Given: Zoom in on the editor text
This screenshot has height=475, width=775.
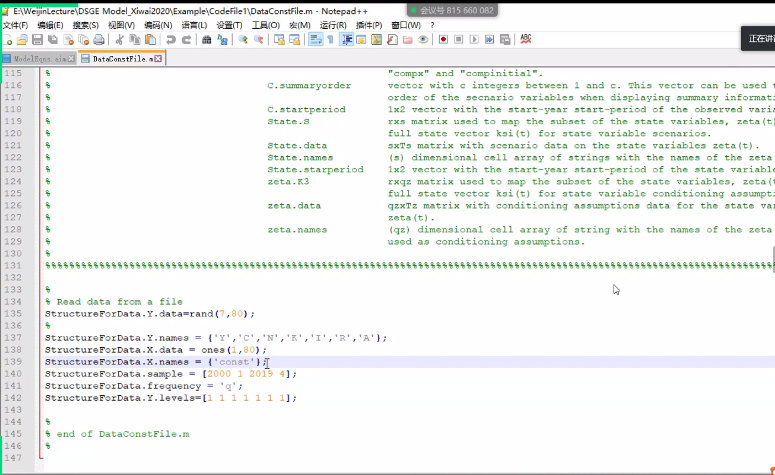Looking at the screenshot, I should 243,40.
